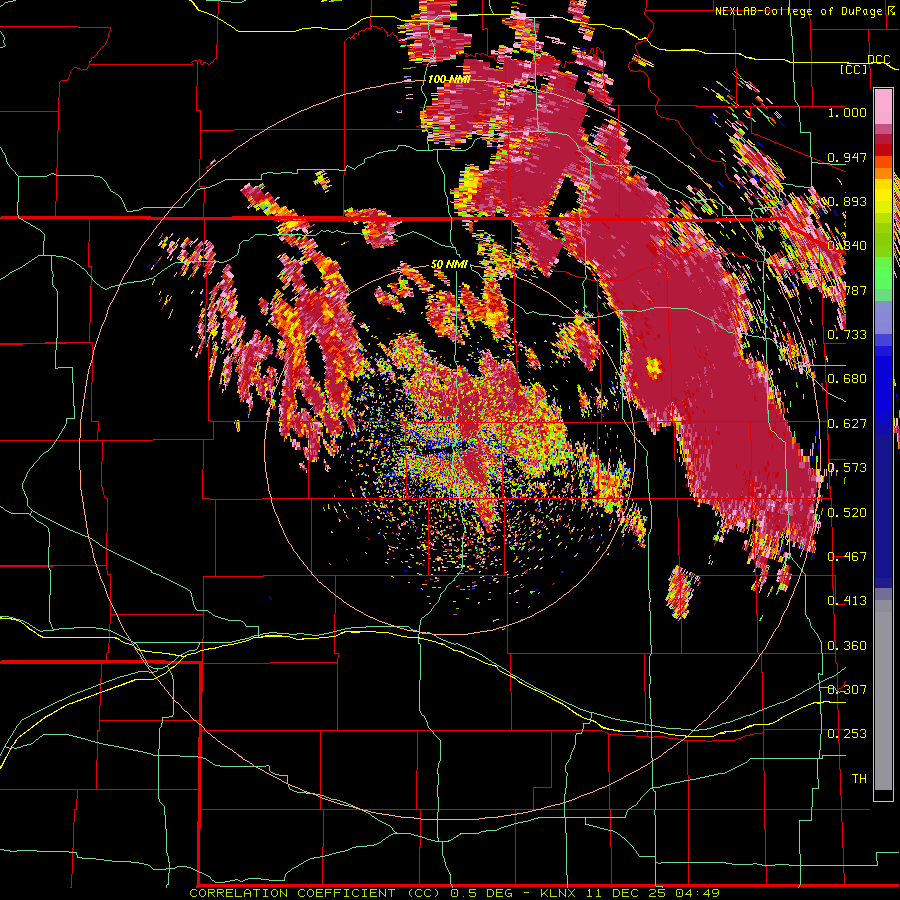Select the 0.253 color scale value
Viewport: 900px width, 900px height.
point(847,734)
